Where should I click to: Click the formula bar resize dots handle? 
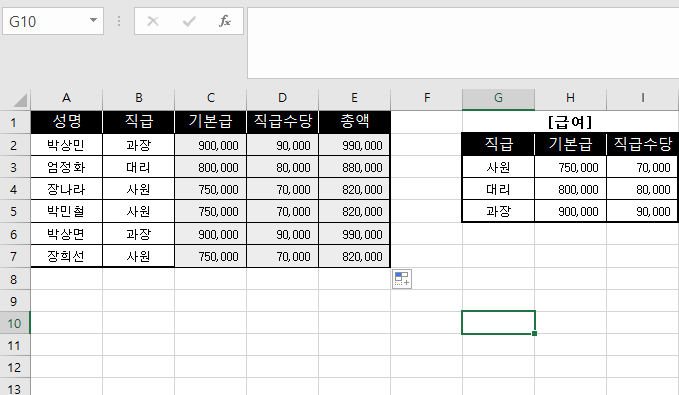pos(119,21)
